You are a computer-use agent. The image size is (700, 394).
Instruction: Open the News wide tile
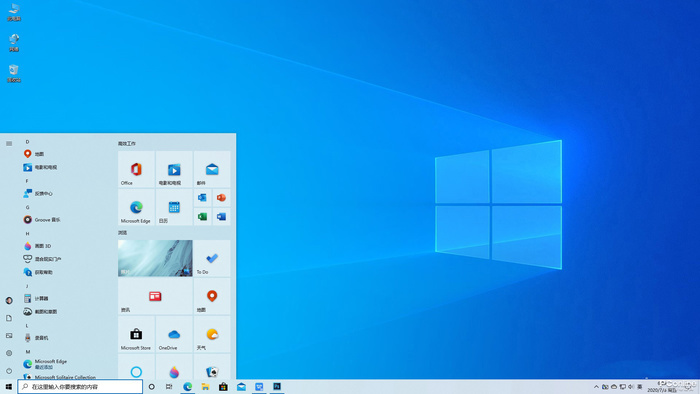155,296
